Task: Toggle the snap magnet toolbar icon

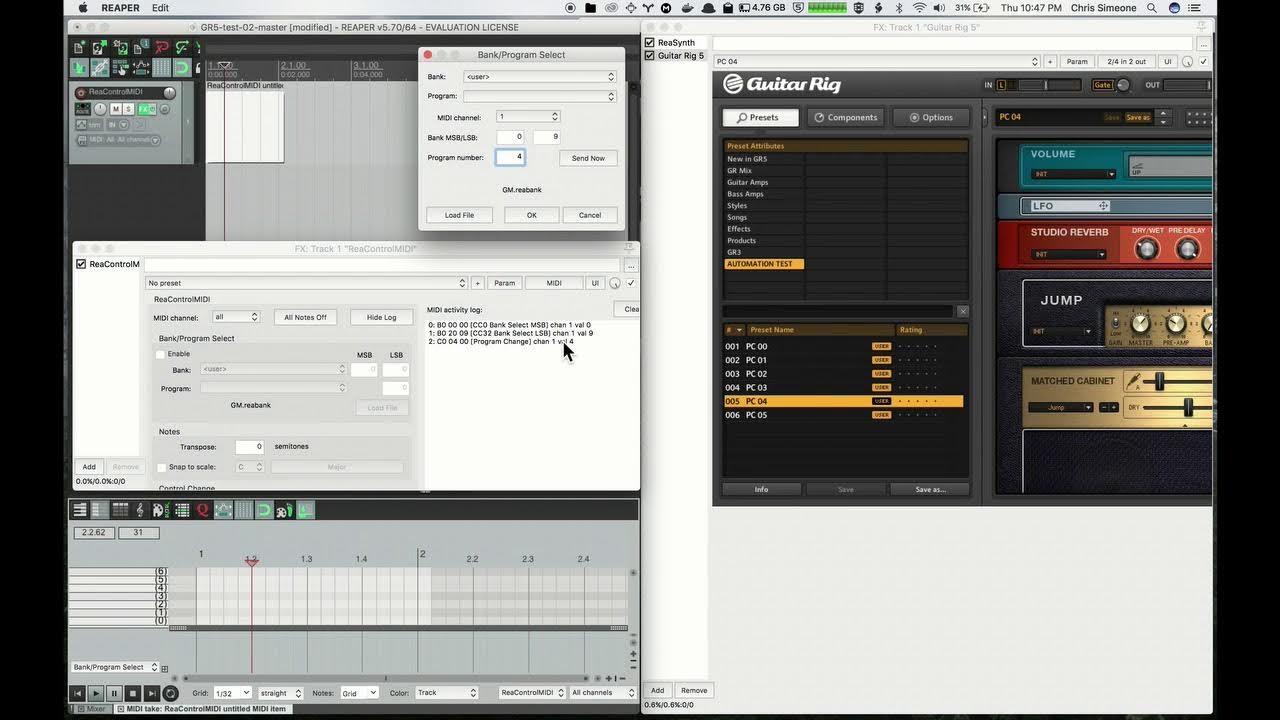Action: [182, 68]
